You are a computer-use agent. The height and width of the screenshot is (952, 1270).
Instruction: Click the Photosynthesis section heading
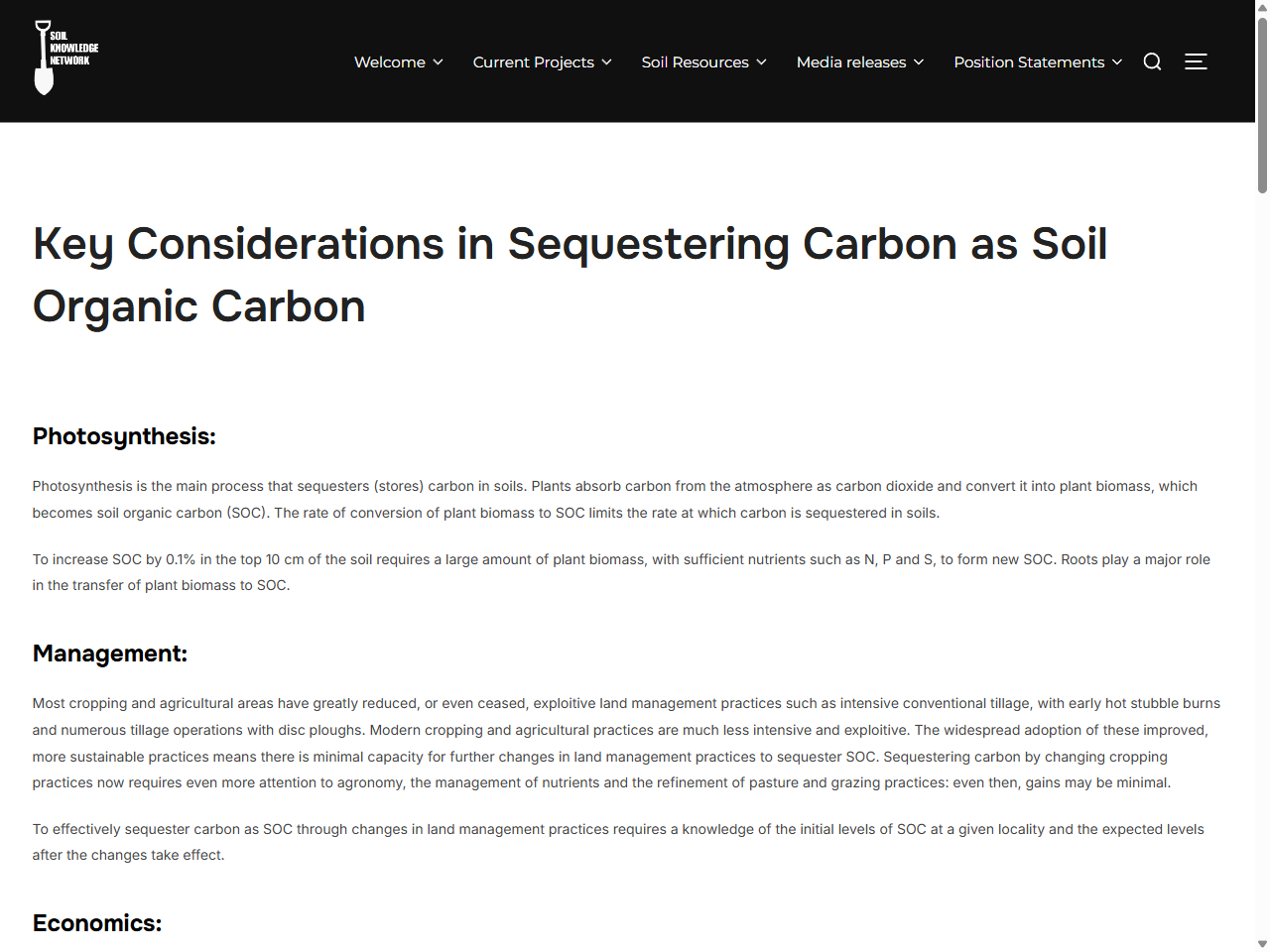(x=123, y=436)
